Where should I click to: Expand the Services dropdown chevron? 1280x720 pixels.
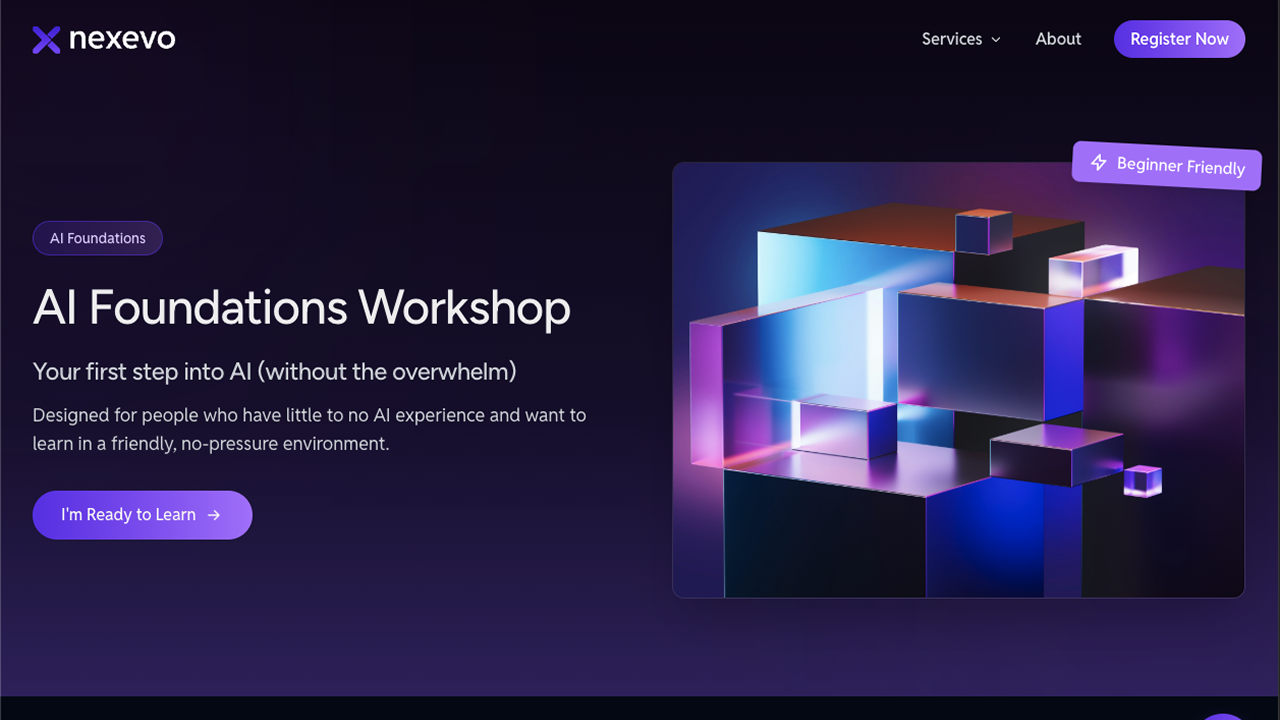coord(995,40)
